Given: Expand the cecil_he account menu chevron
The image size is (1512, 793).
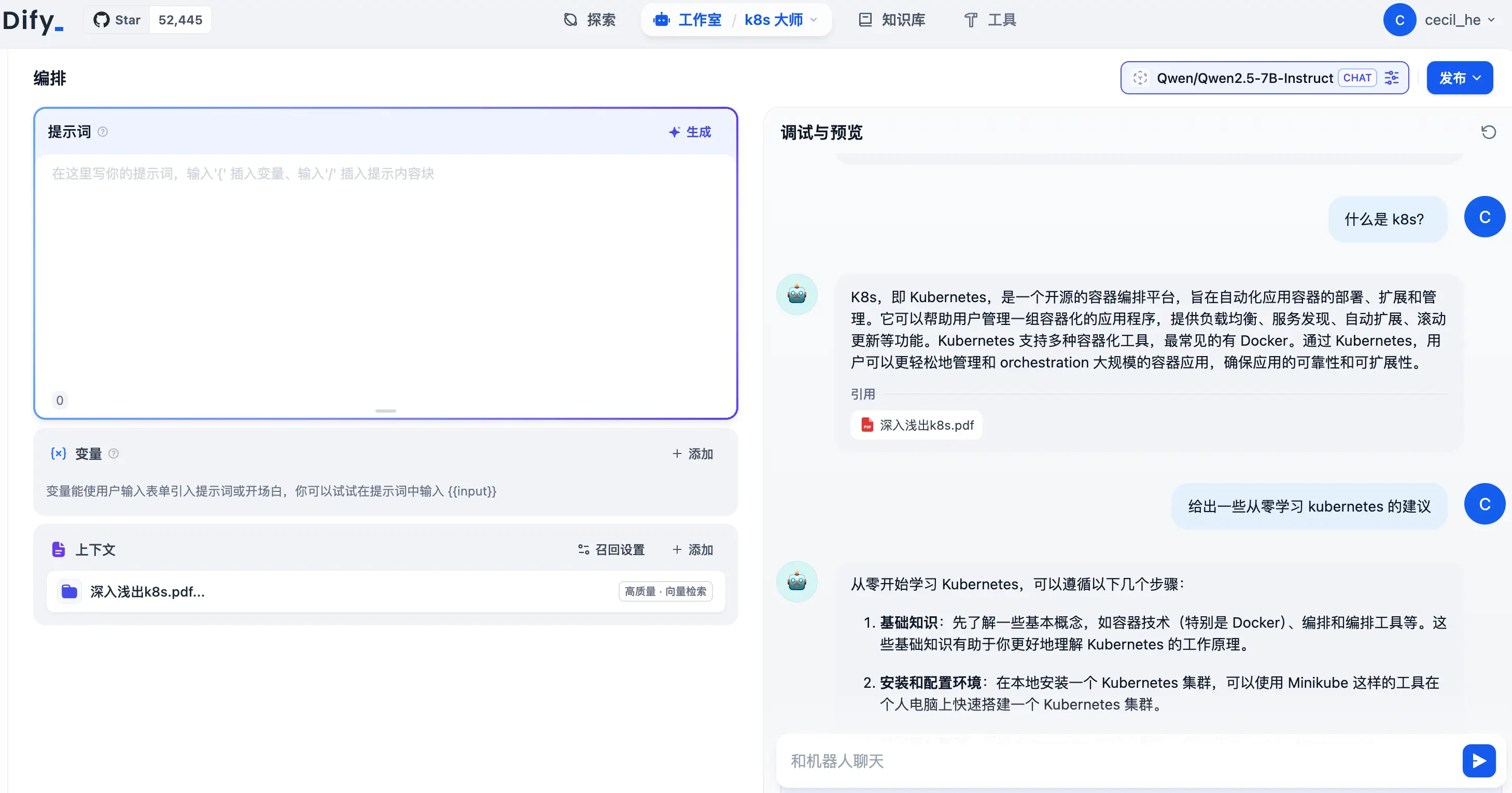Looking at the screenshot, I should tap(1491, 20).
